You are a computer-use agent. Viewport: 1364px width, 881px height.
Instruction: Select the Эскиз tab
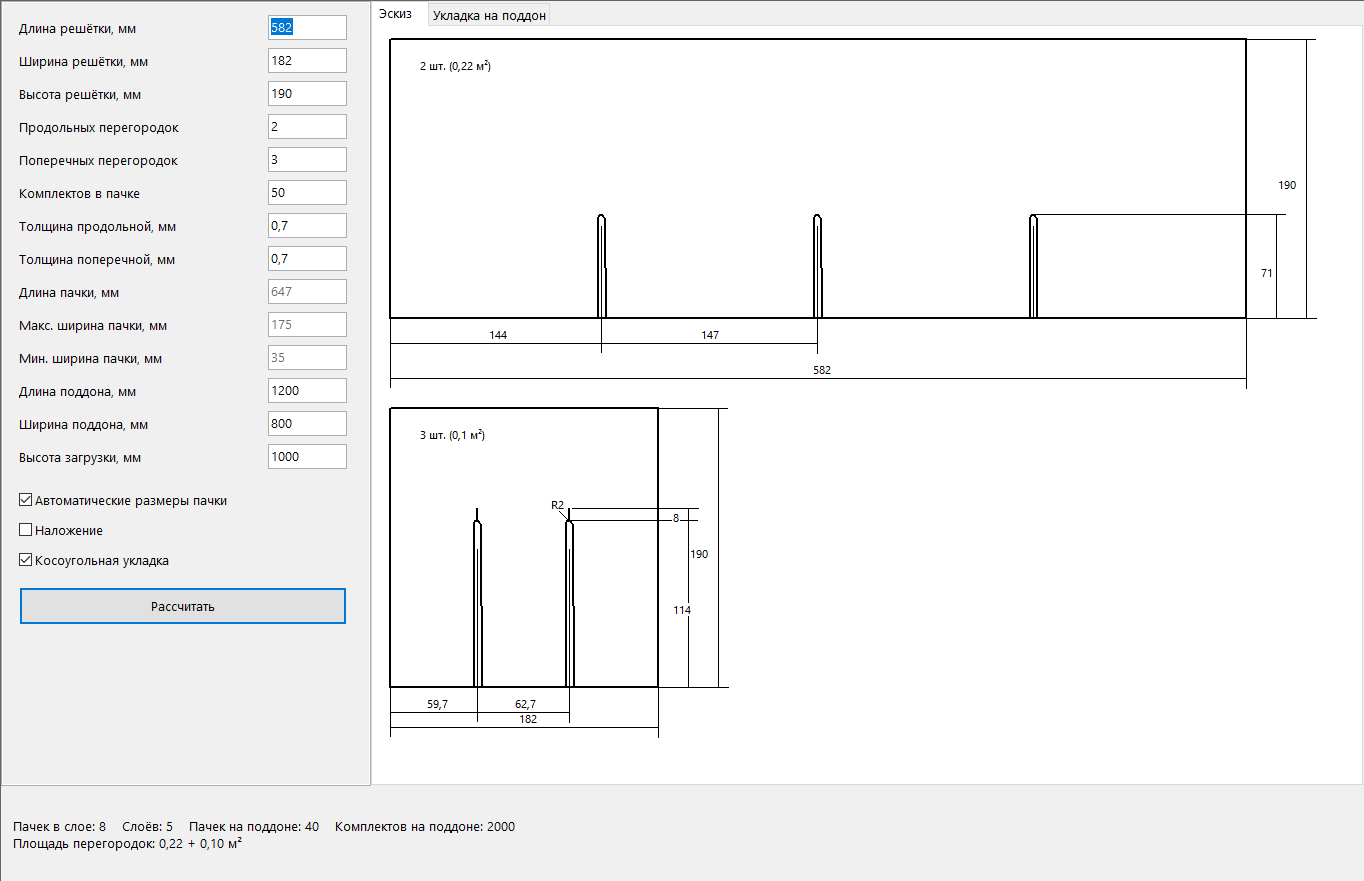click(x=395, y=14)
